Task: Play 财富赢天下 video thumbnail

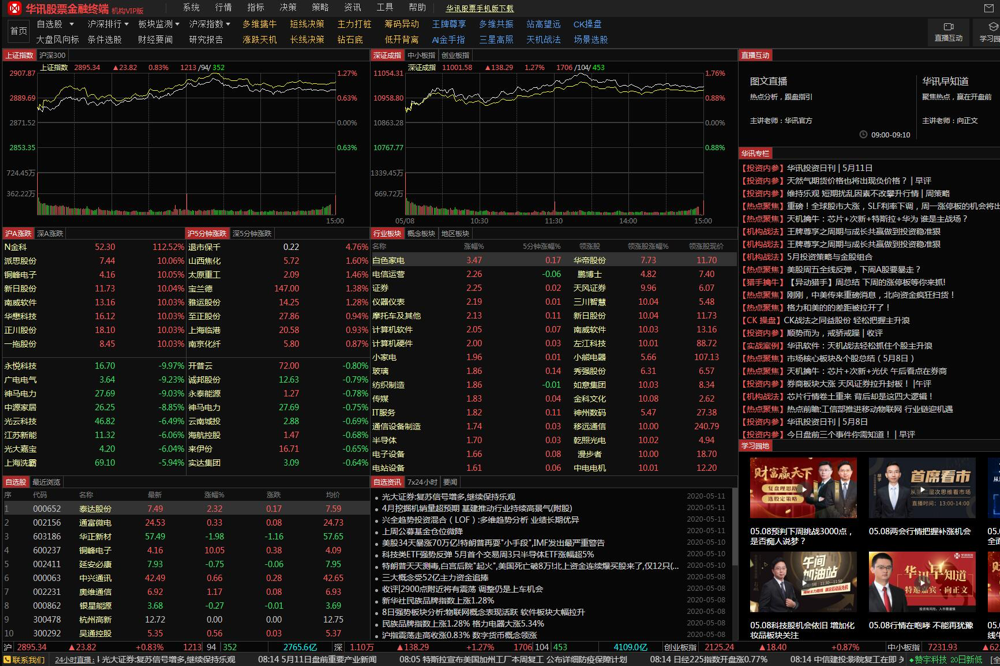Action: pyautogui.click(x=803, y=488)
